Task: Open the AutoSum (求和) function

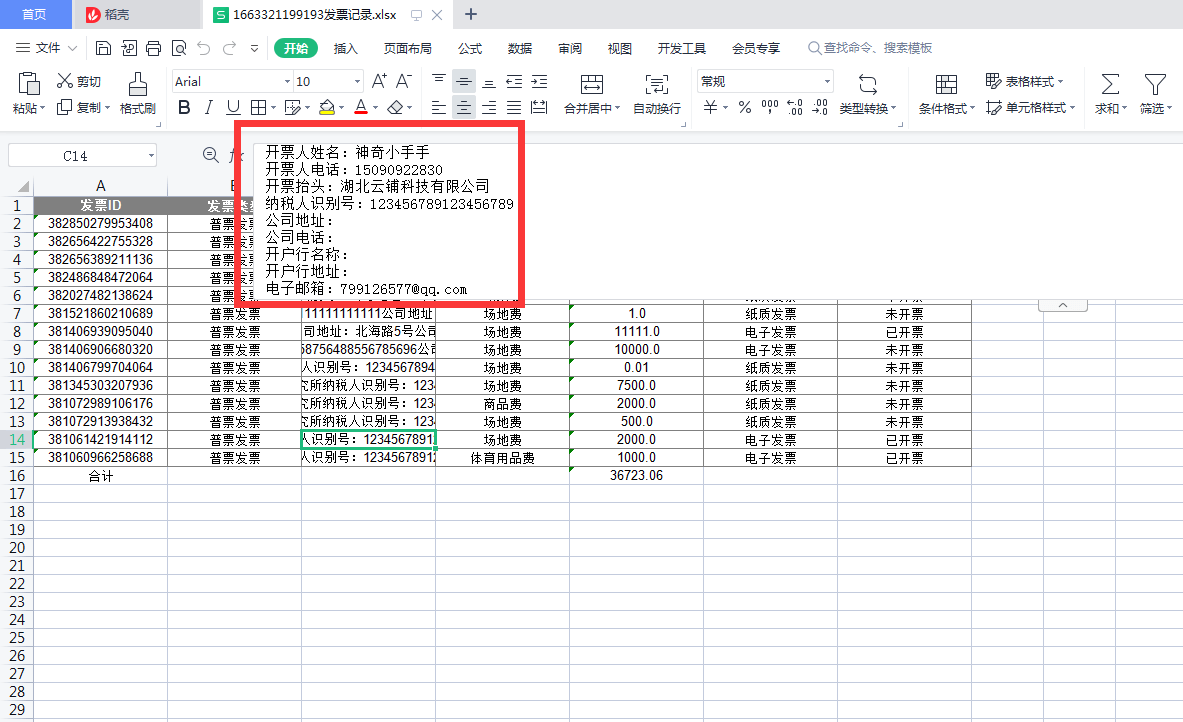Action: pos(1109,96)
